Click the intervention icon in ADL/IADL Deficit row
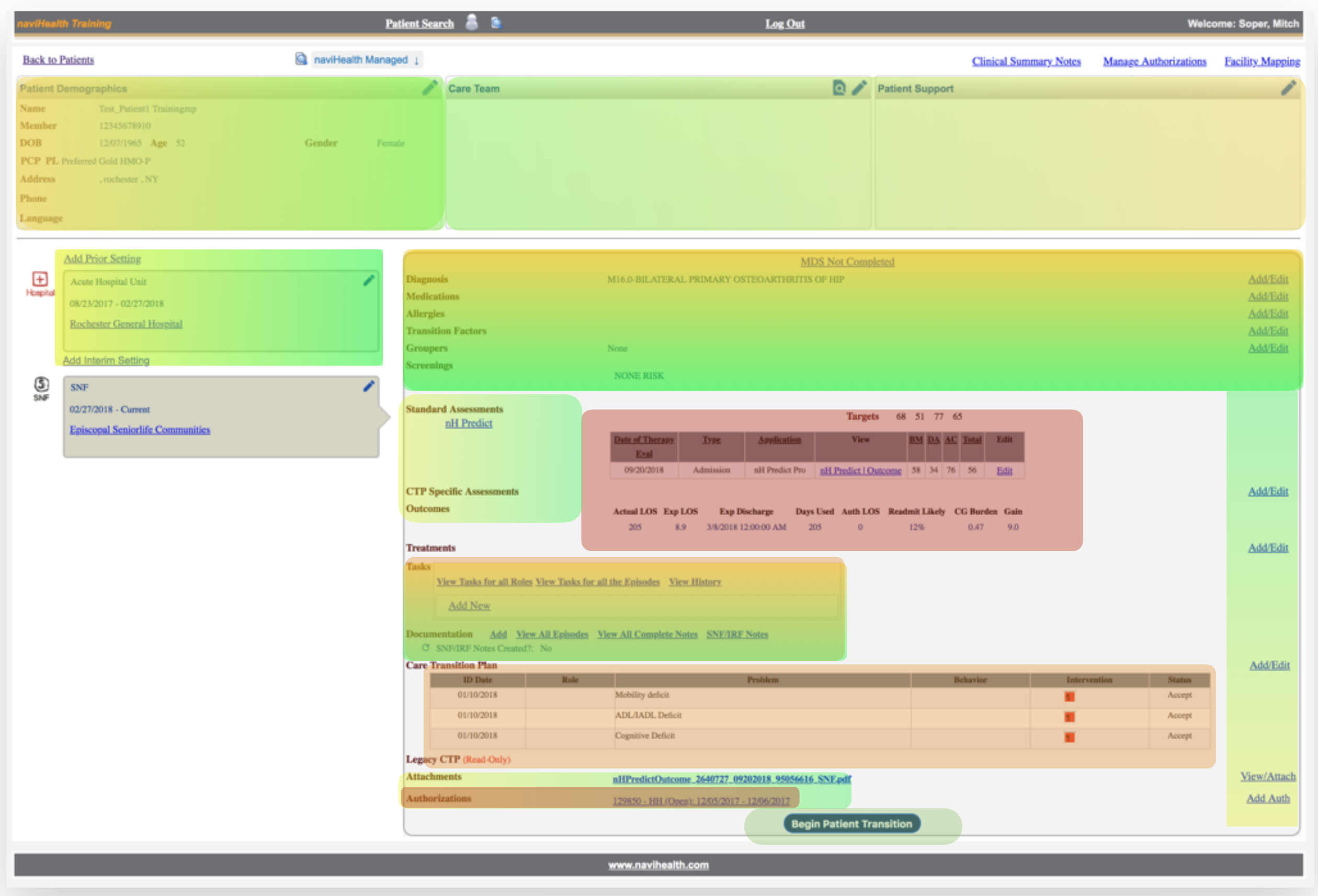Viewport: 1318px width, 896px height. [1069, 717]
